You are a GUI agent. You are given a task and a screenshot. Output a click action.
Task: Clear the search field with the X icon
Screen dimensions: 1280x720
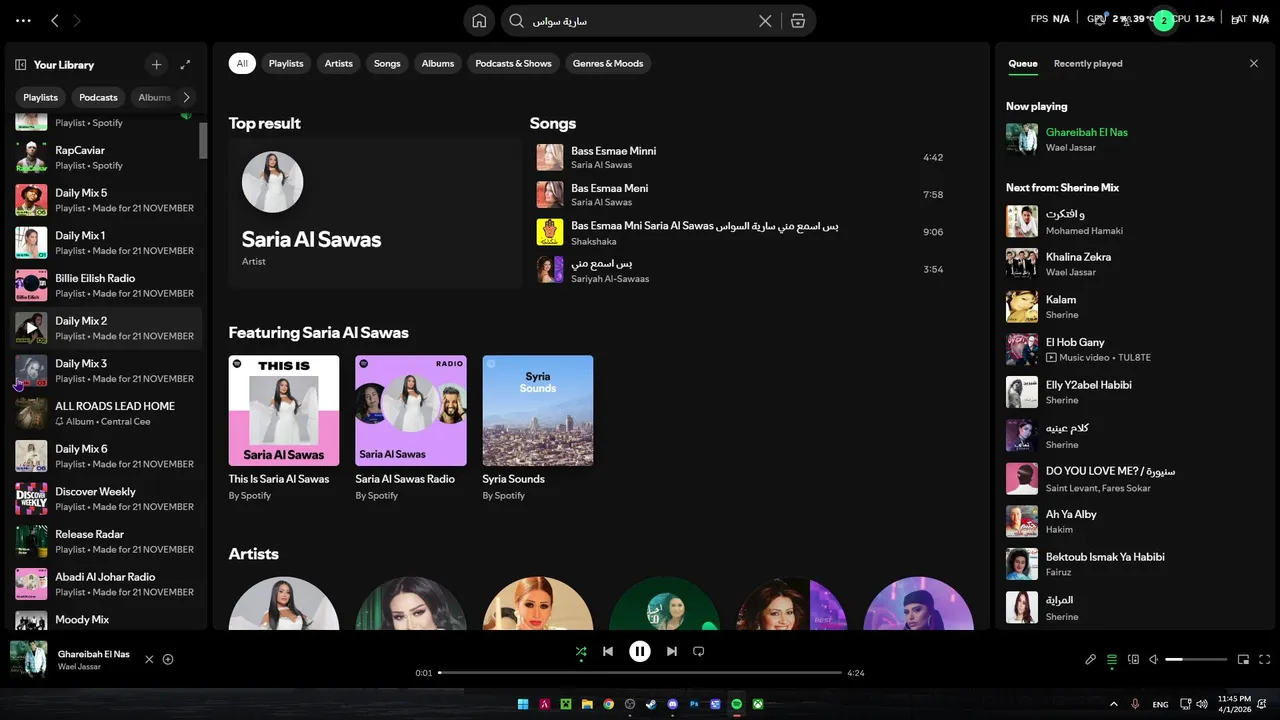(x=765, y=21)
